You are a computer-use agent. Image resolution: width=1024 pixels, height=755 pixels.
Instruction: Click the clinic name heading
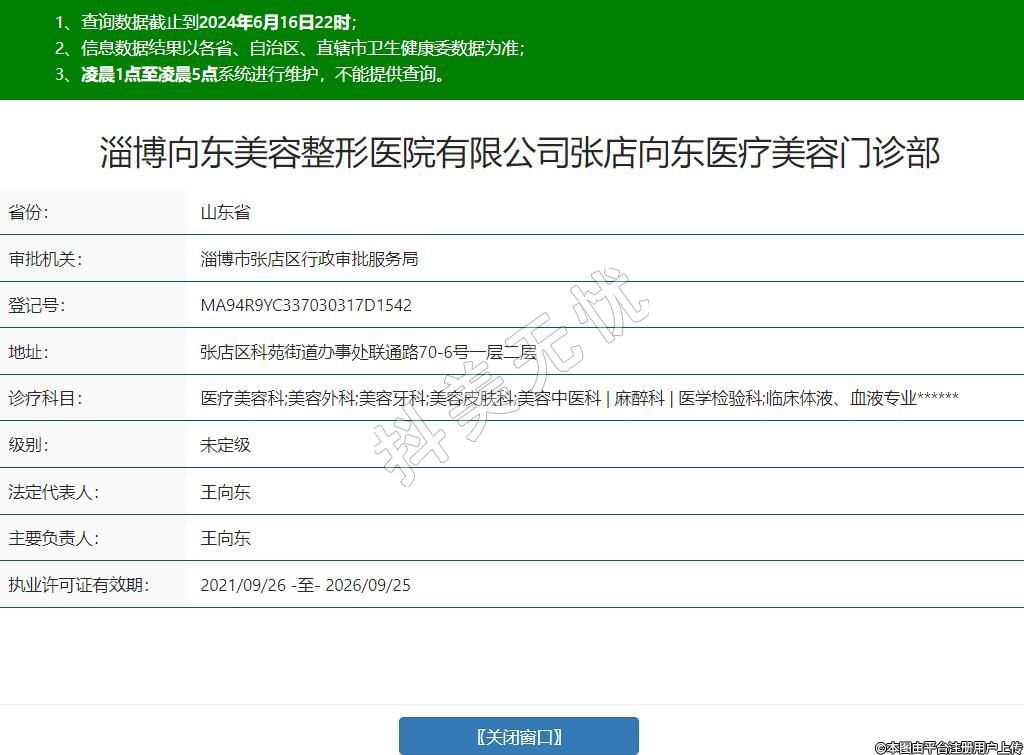519,153
